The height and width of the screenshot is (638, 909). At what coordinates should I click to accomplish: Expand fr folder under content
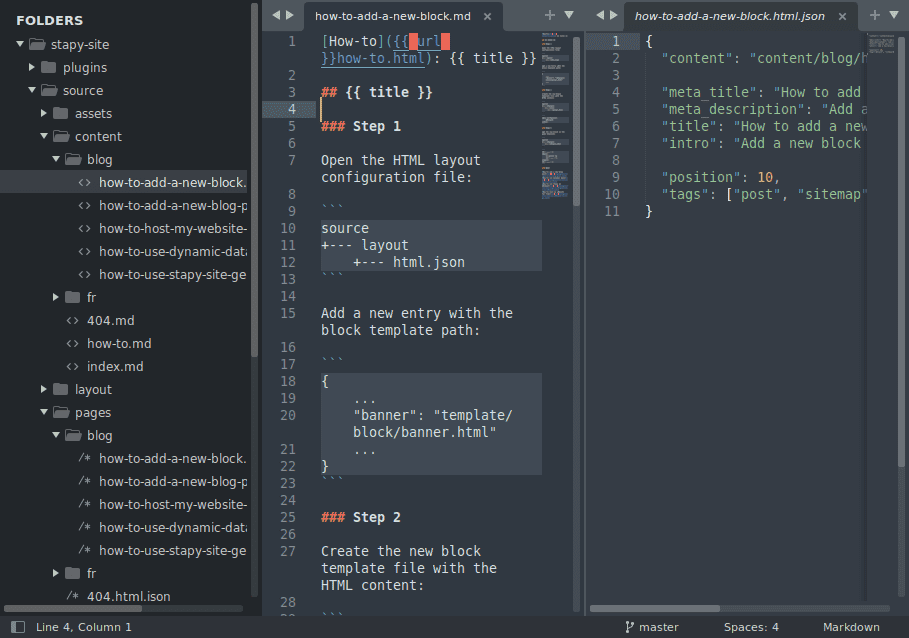(x=56, y=297)
